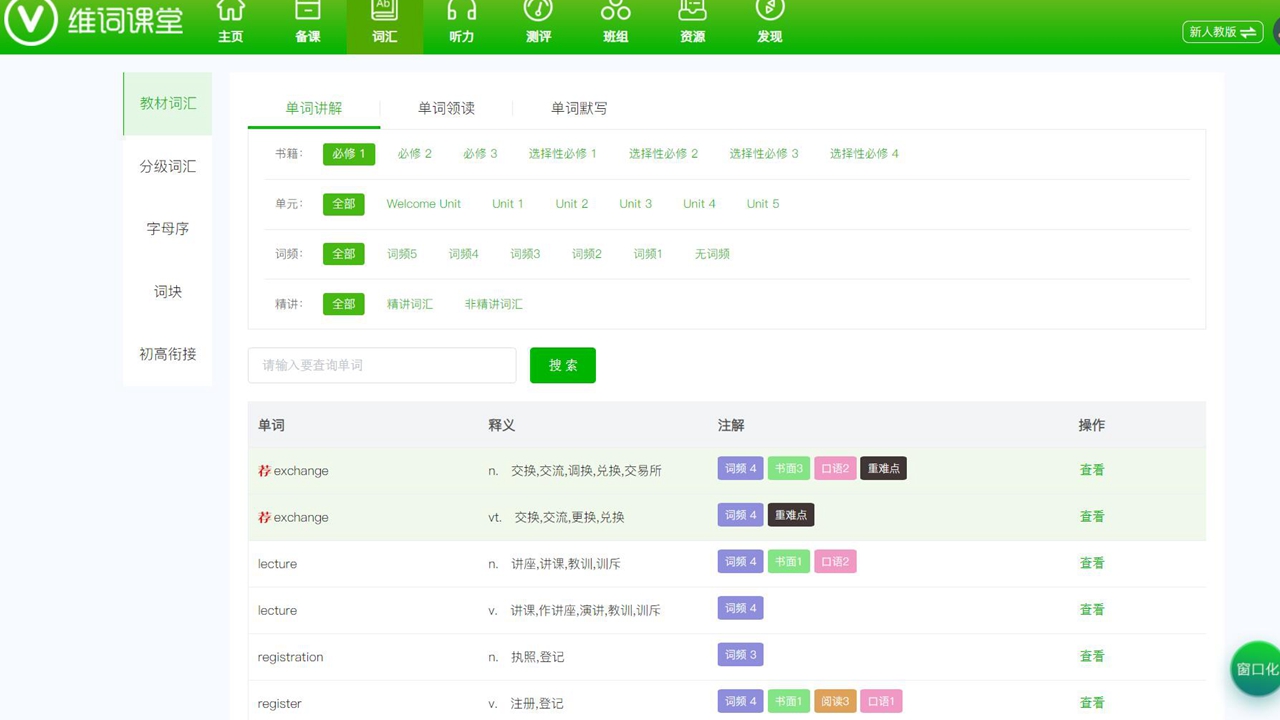Open the 资源 resources icon

point(692,25)
